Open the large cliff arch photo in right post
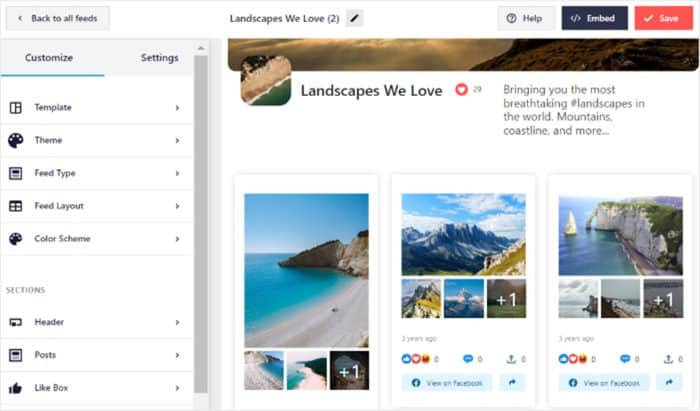The image size is (700, 411). tap(621, 234)
